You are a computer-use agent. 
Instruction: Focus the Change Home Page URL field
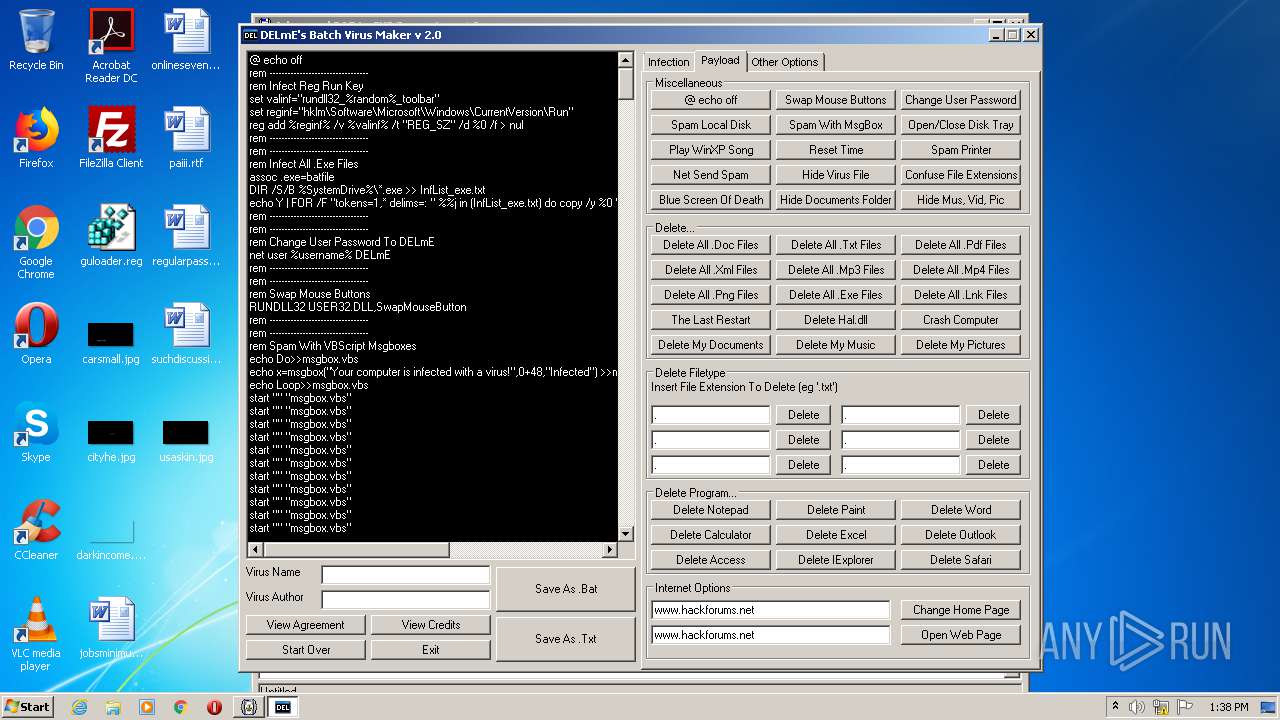tap(770, 610)
